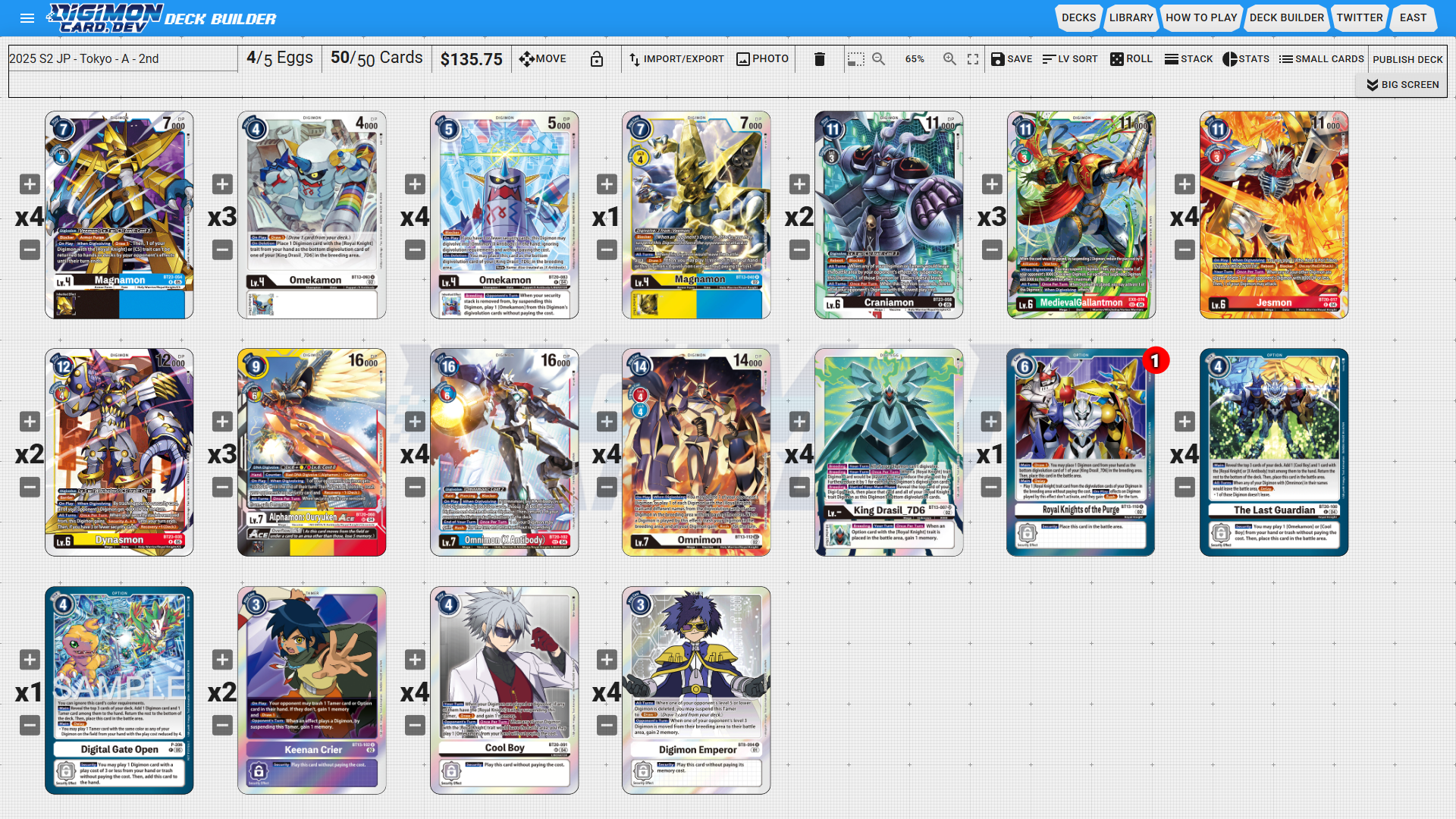Save the deck with SAVE
Viewport: 1456px width, 819px height.
(1012, 59)
